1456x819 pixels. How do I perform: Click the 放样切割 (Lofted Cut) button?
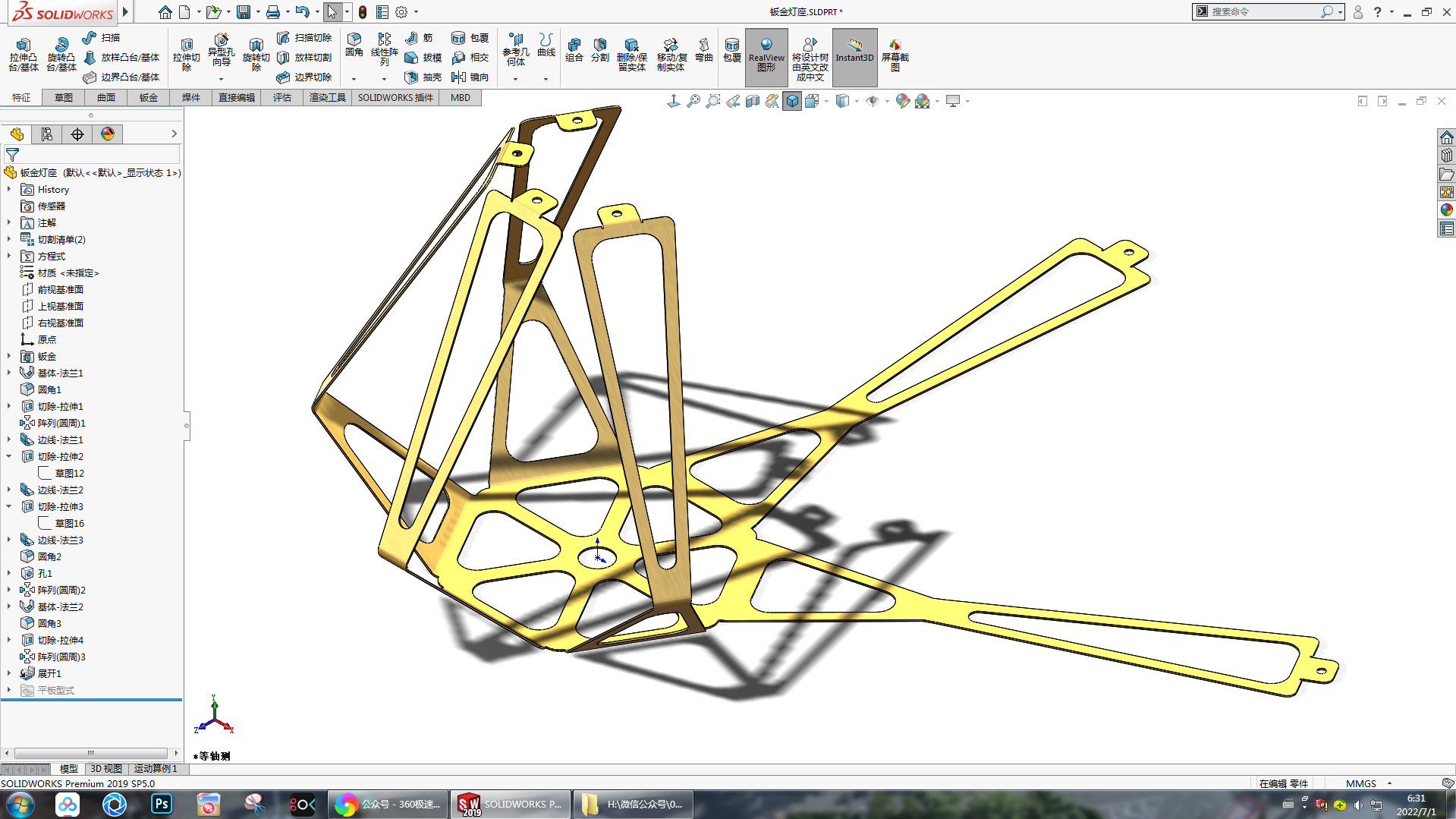[x=304, y=58]
